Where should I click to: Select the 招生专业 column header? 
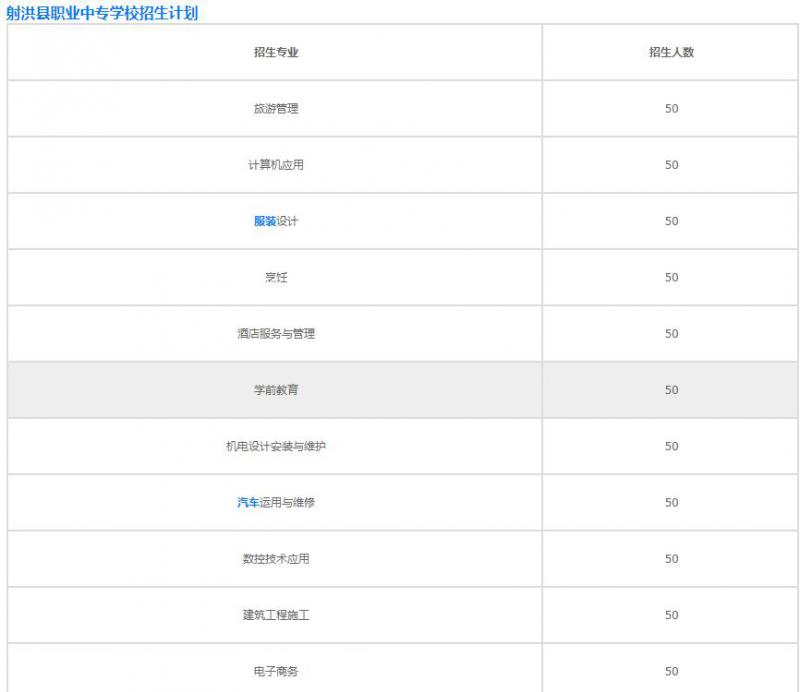[x=276, y=52]
